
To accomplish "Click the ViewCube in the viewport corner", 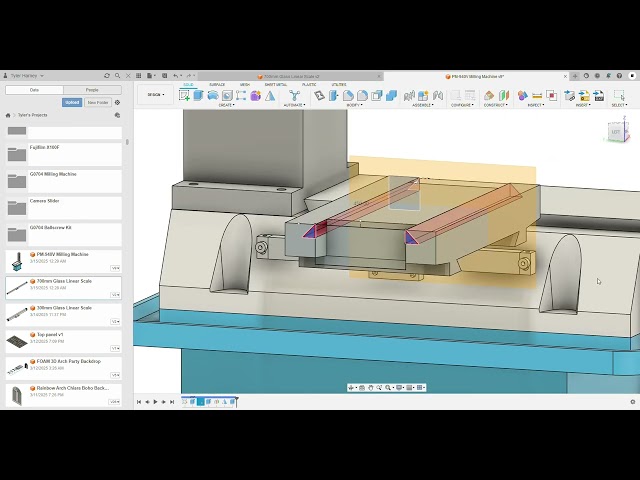I will (616, 131).
